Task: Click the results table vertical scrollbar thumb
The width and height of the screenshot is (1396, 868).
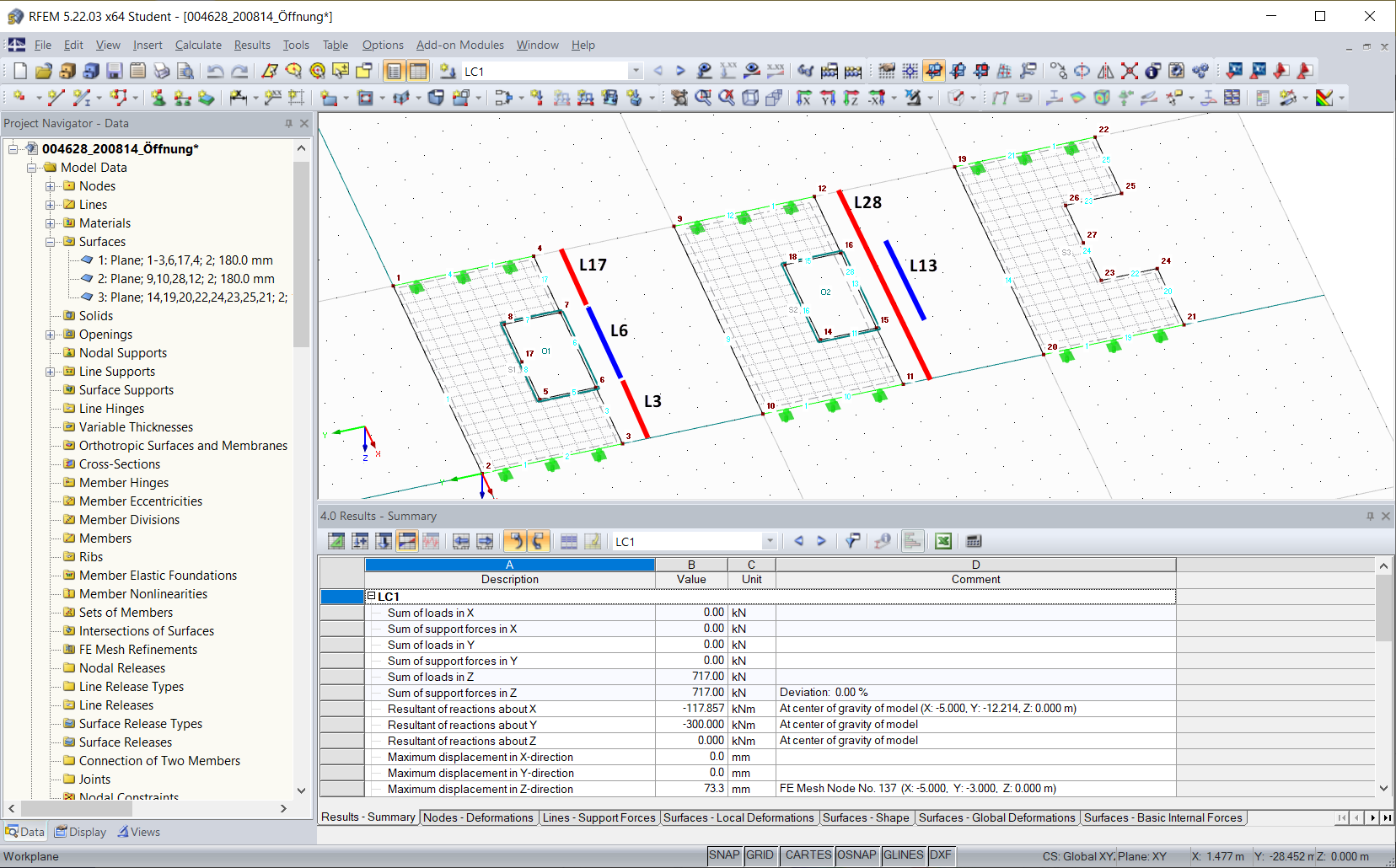Action: coord(1383,608)
